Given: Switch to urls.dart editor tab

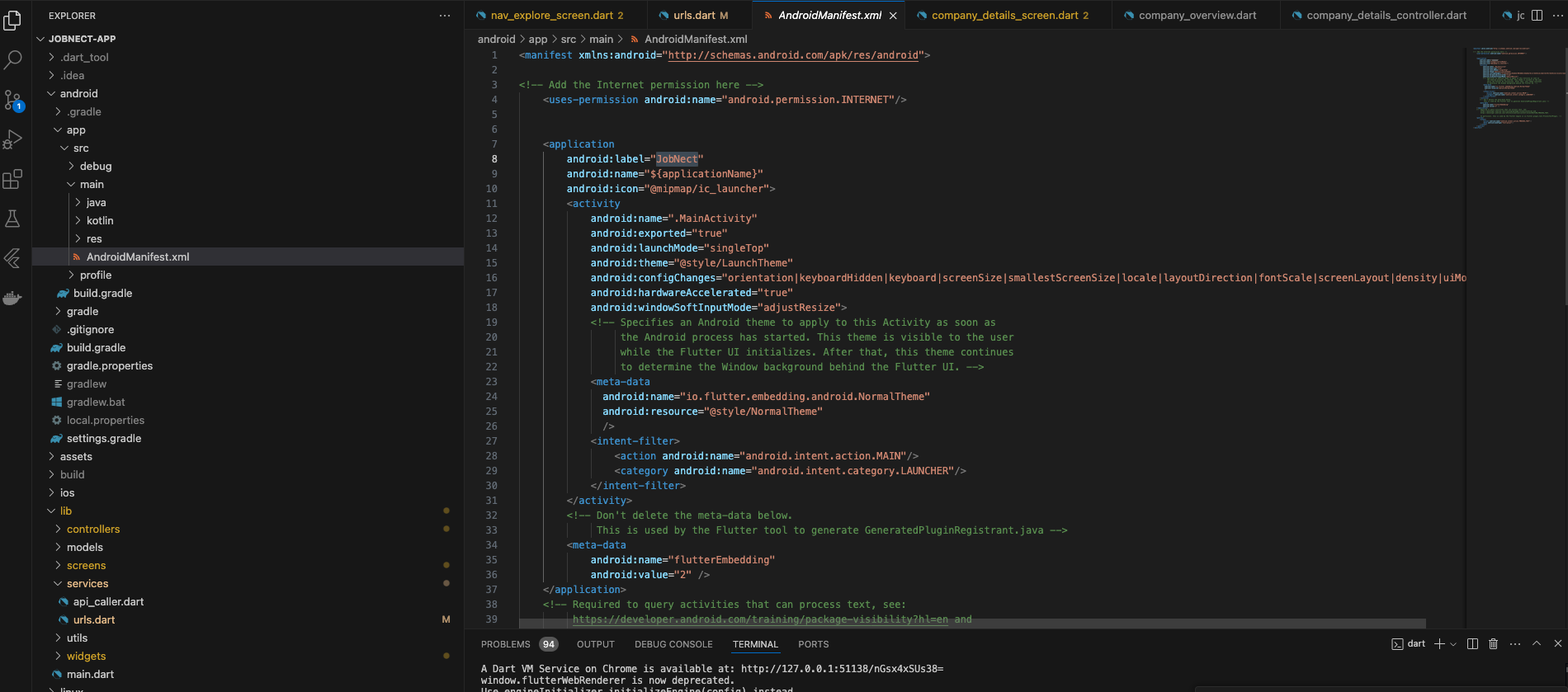Looking at the screenshot, I should (694, 15).
